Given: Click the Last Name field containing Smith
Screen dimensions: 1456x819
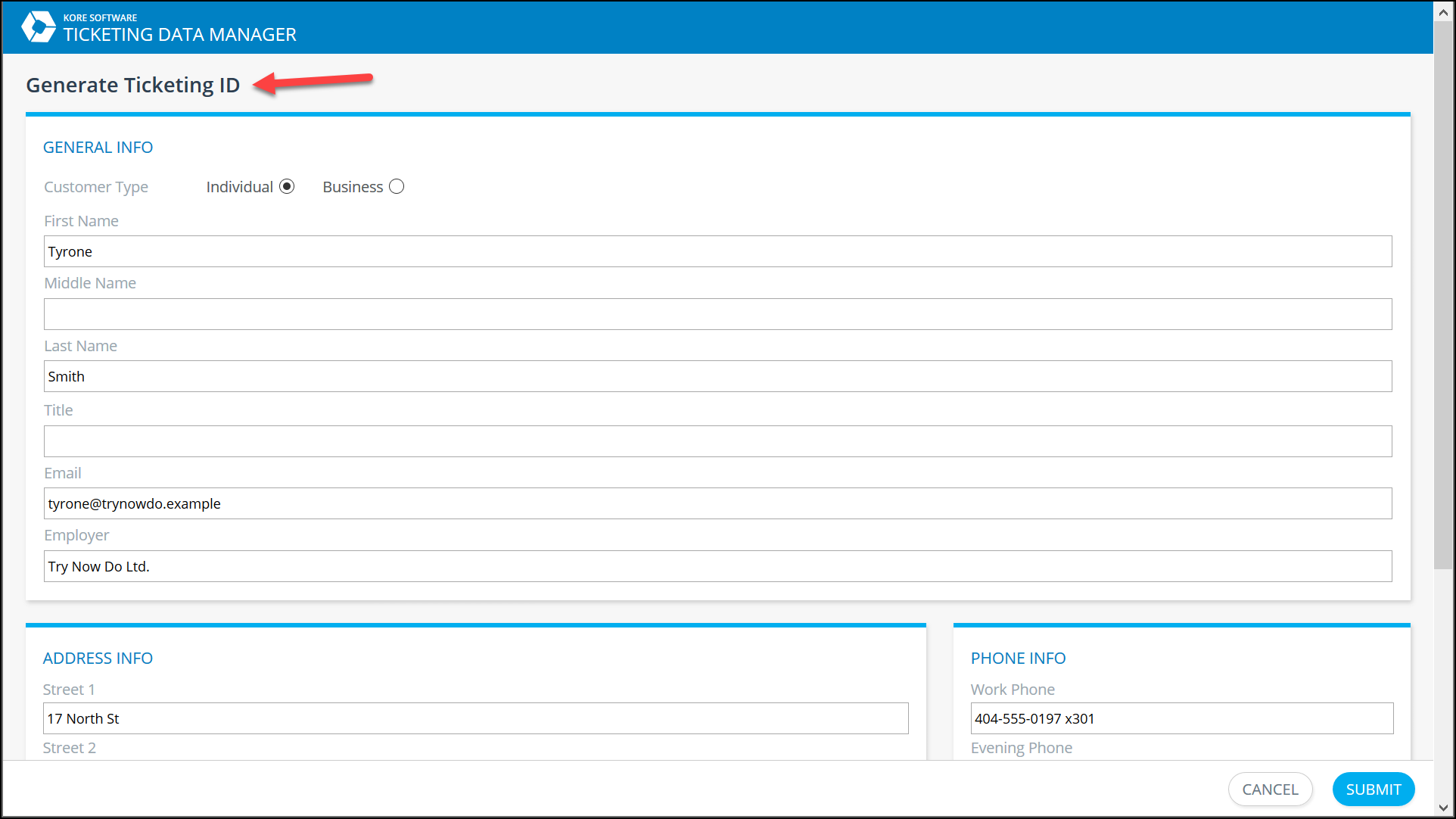Looking at the screenshot, I should [717, 376].
